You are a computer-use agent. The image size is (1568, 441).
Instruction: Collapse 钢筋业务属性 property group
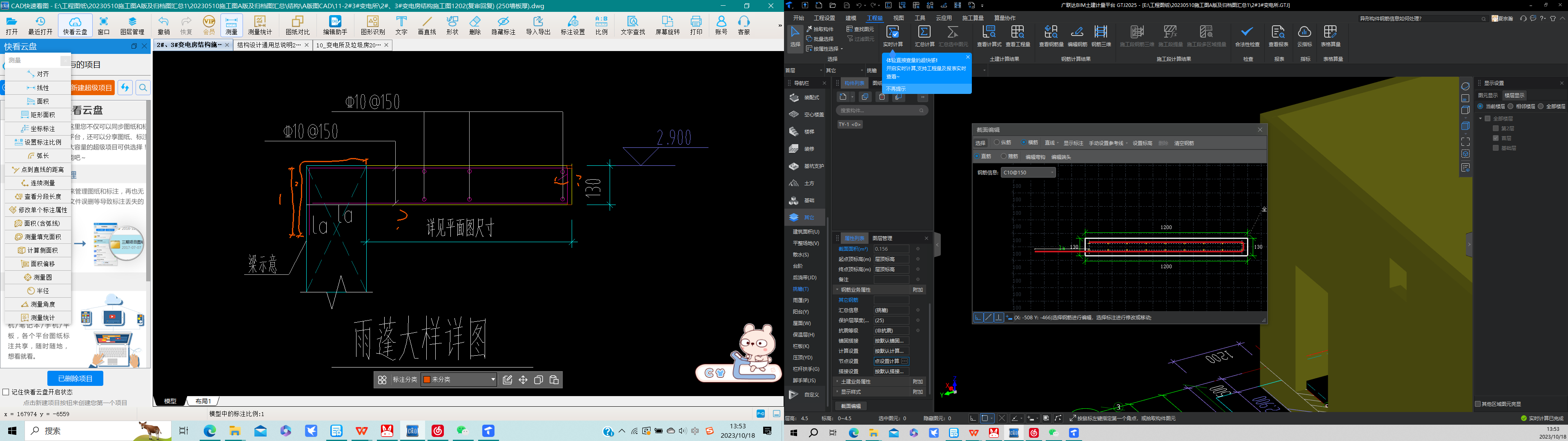(837, 290)
